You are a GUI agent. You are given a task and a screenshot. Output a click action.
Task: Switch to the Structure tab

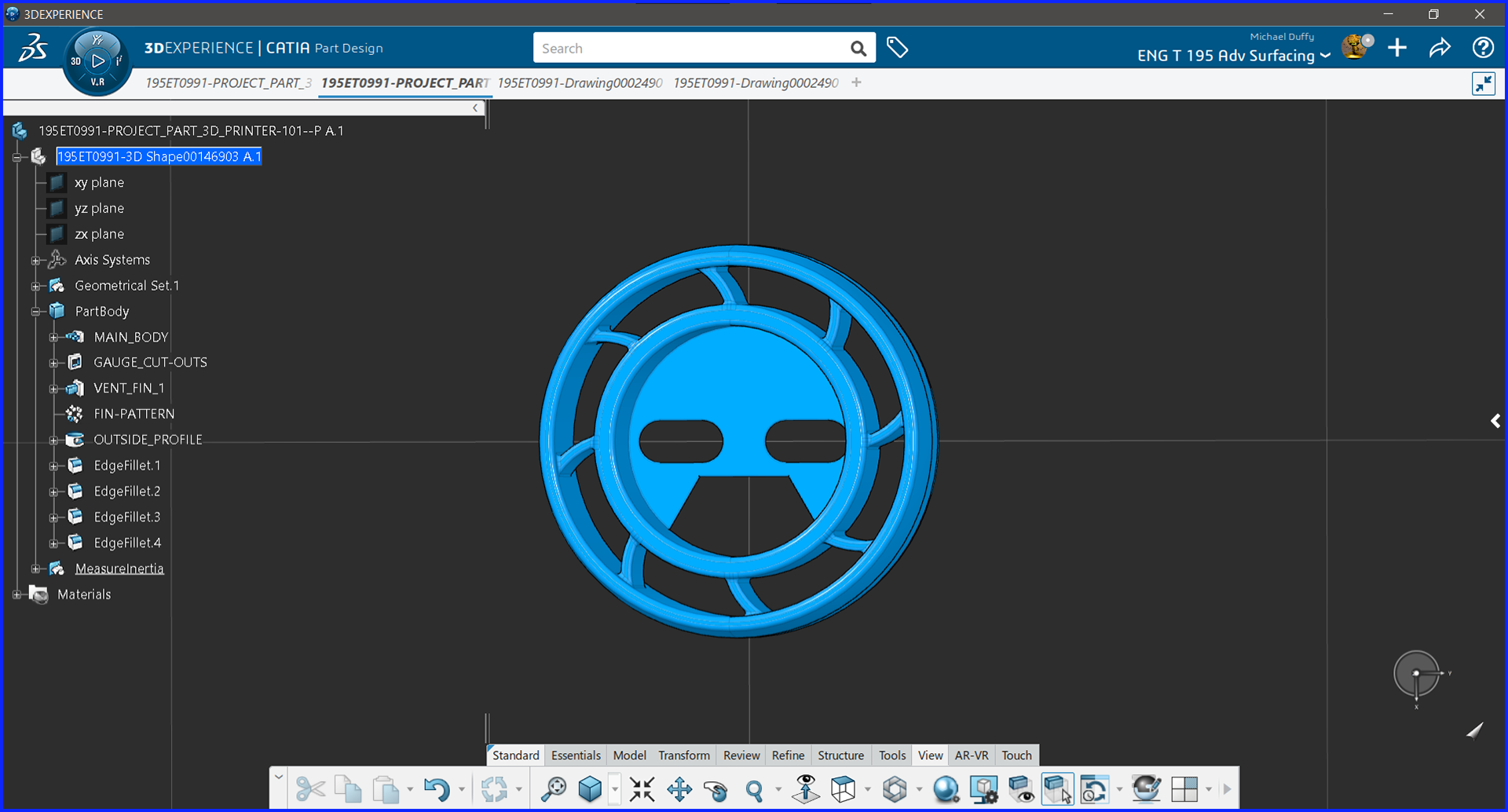click(x=840, y=755)
